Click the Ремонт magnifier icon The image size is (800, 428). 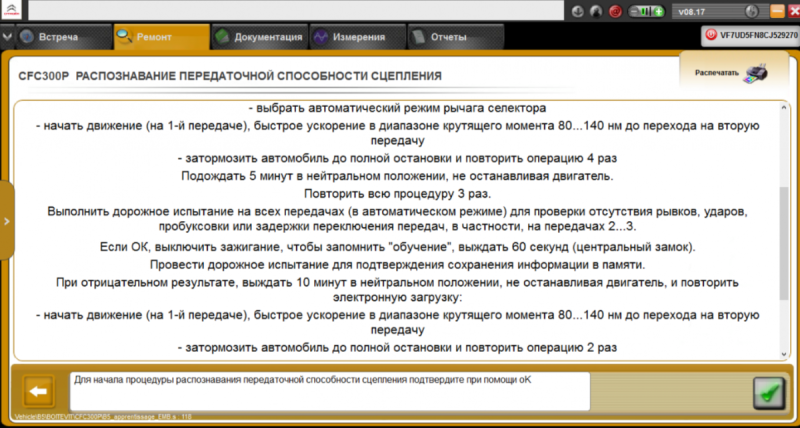click(x=124, y=36)
